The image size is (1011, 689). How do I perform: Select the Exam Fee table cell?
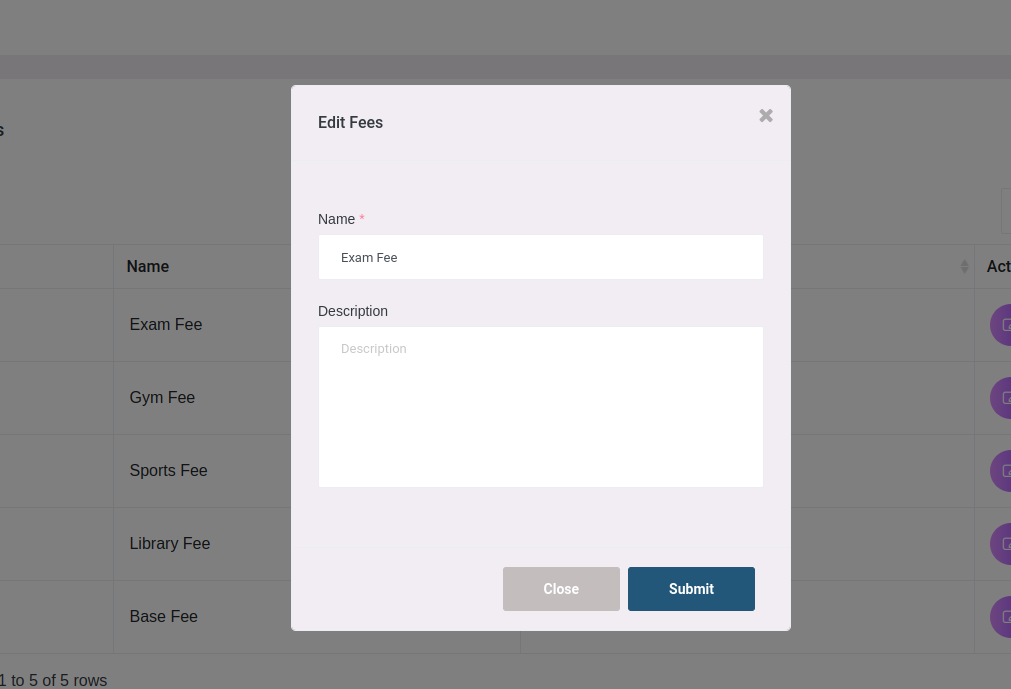(166, 325)
